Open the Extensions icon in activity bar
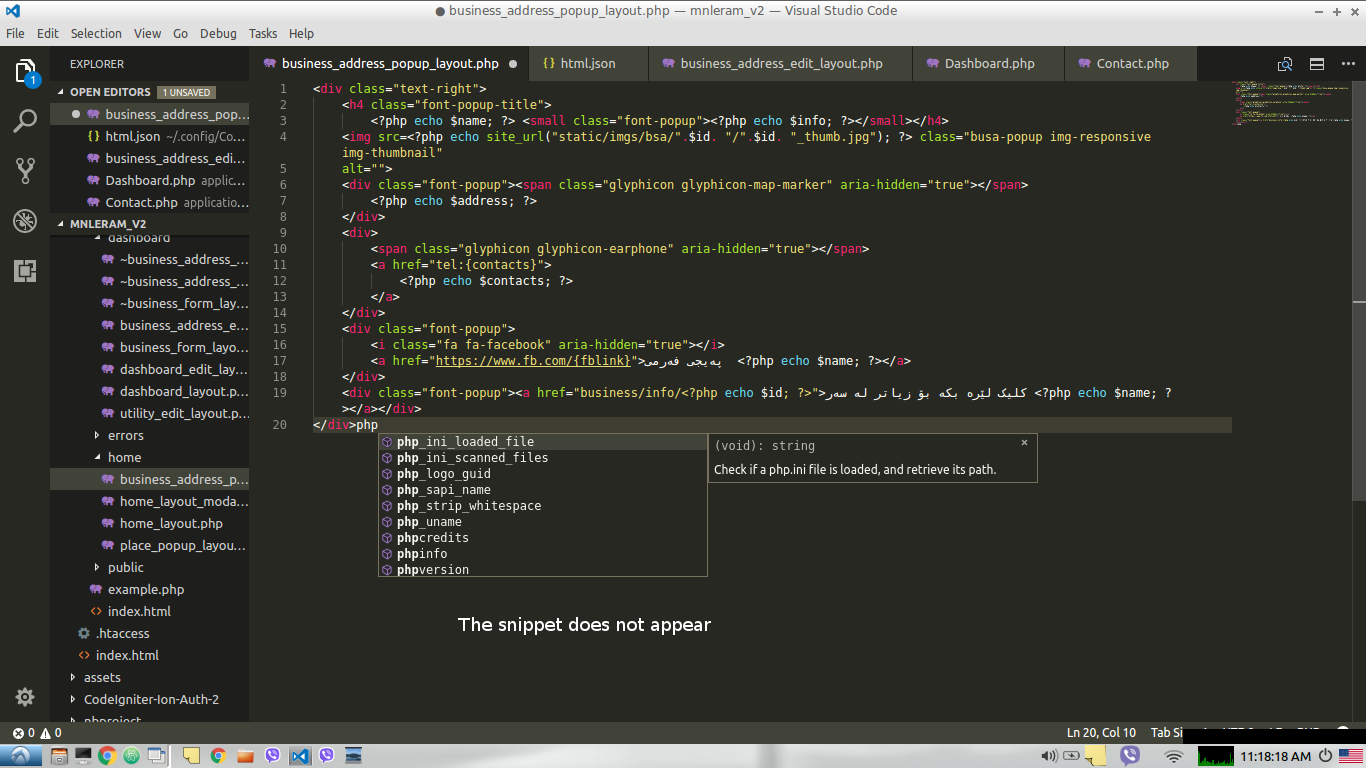Screen dimensions: 1366x768 pyautogui.click(x=24, y=270)
